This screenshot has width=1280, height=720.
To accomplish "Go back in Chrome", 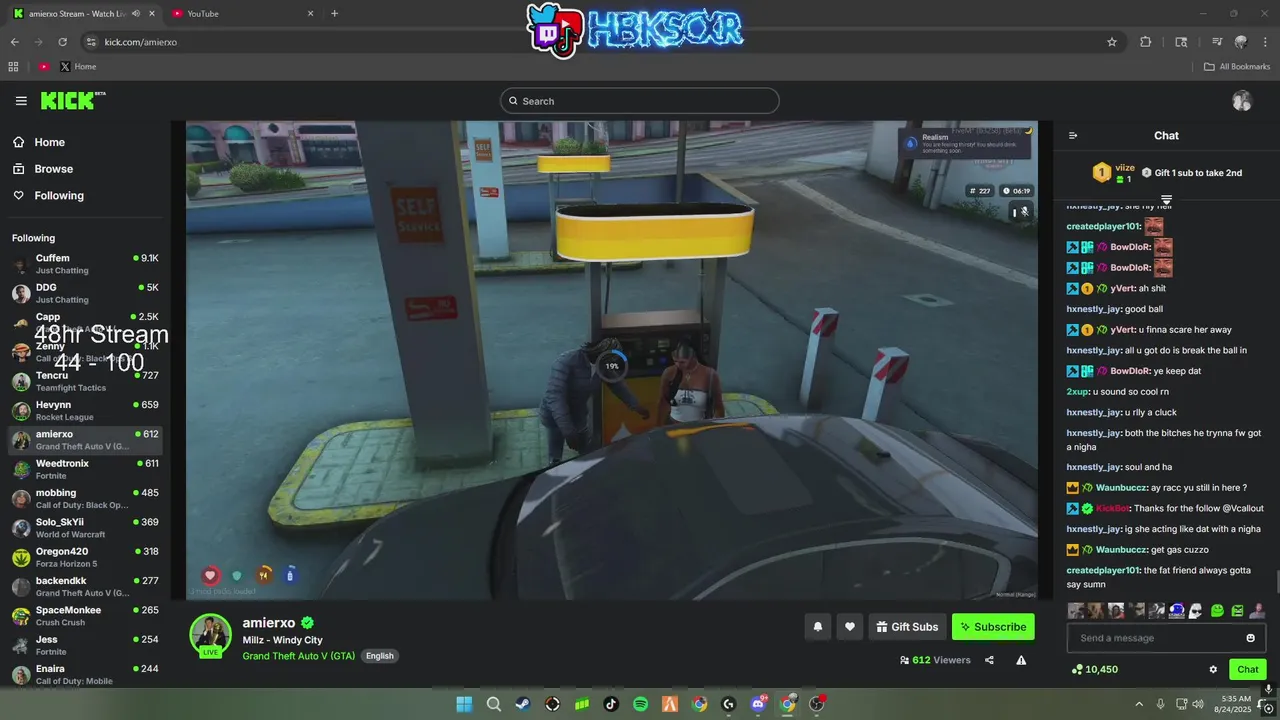I will click(x=14, y=42).
